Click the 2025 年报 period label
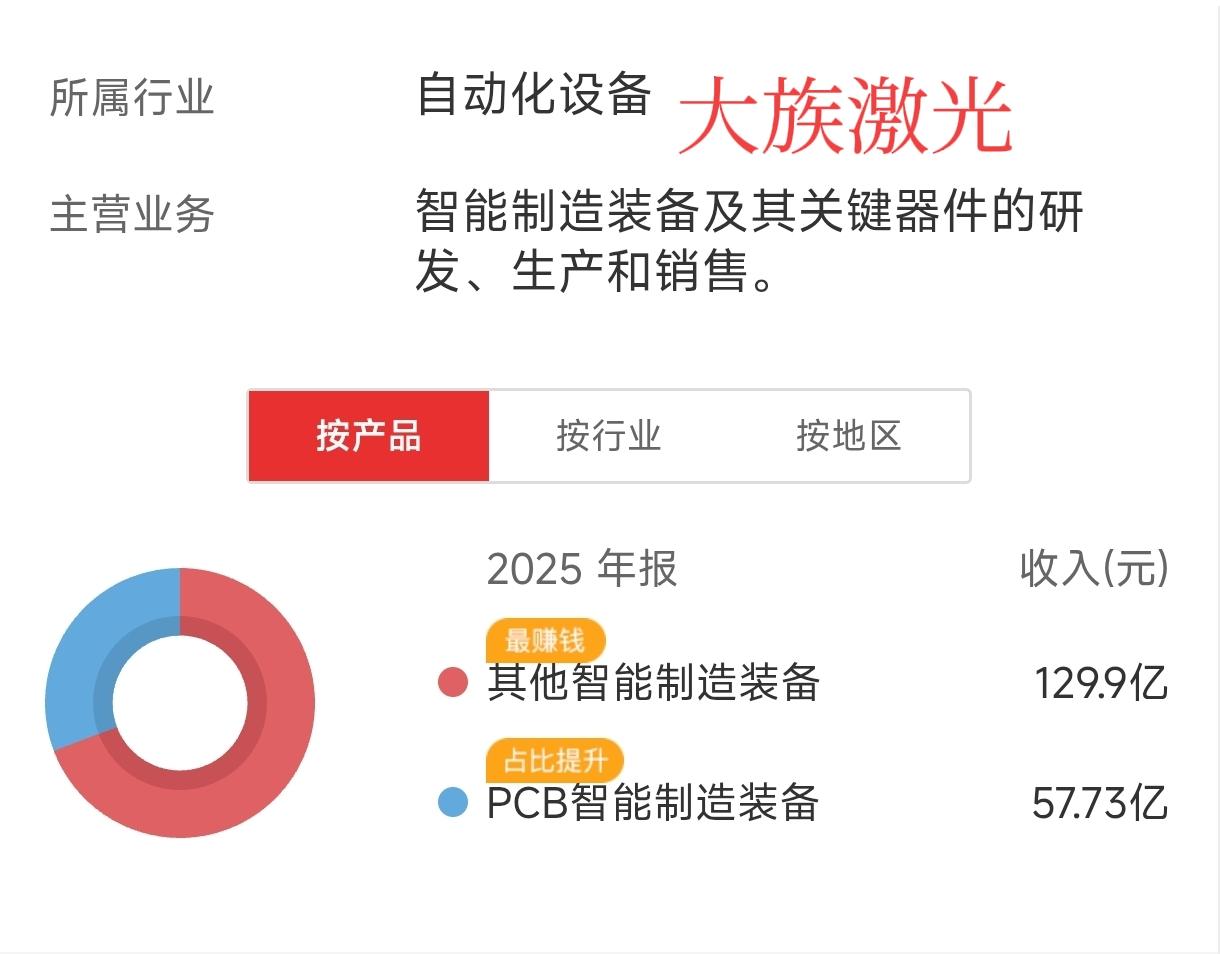This screenshot has width=1220, height=954. 582,569
